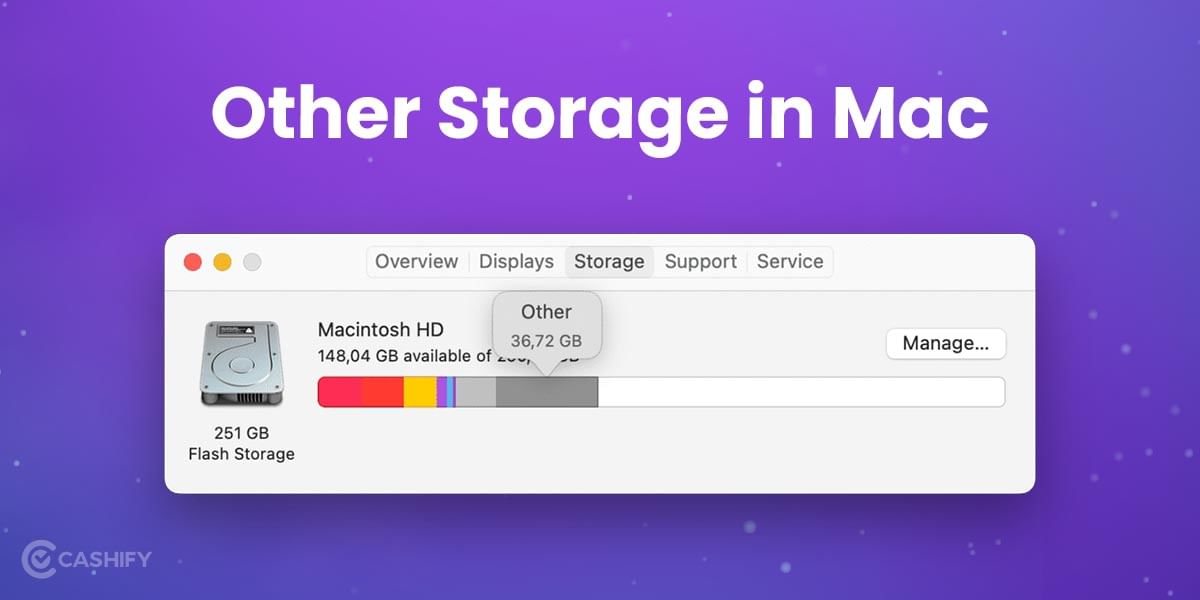The width and height of the screenshot is (1200, 600).
Task: Open the Service tab
Action: point(790,261)
